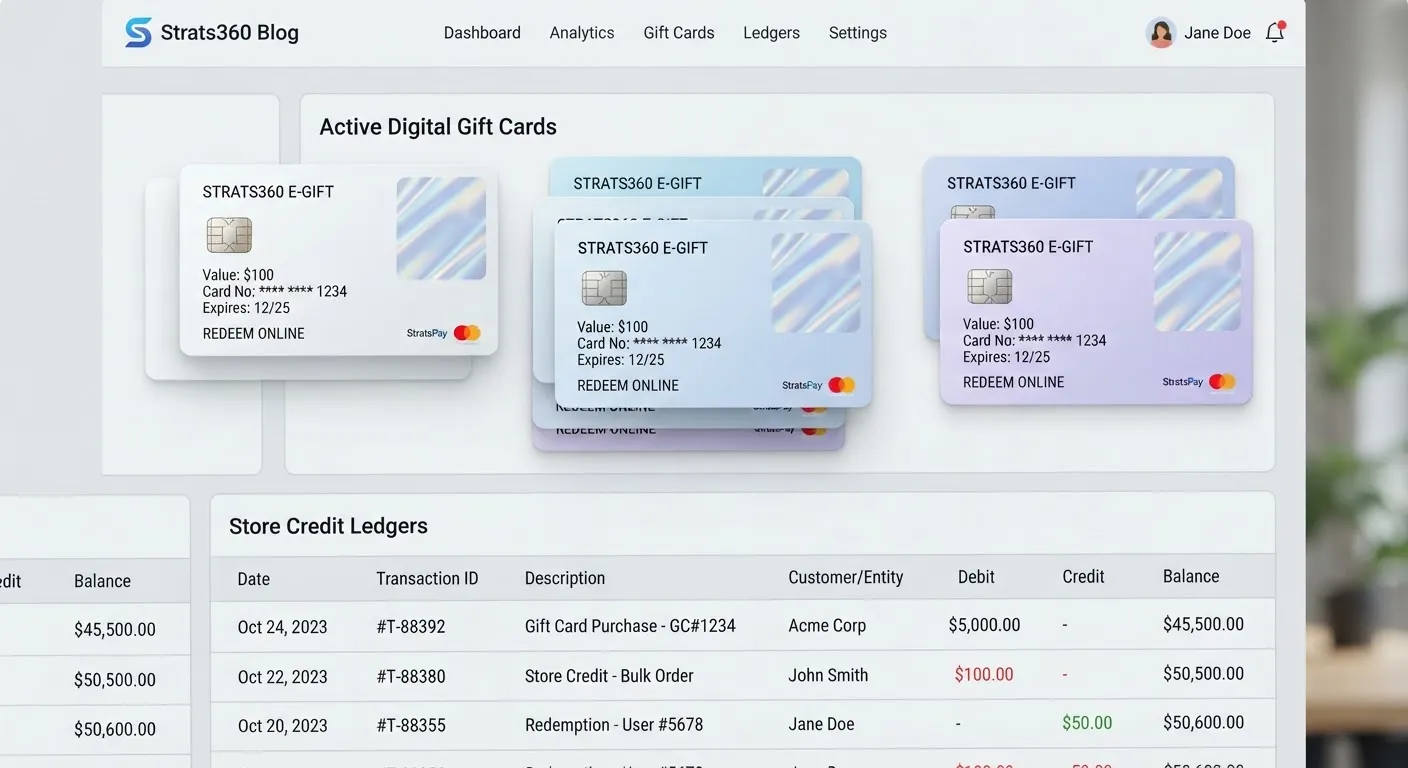Click the Transaction ID column header

click(427, 578)
